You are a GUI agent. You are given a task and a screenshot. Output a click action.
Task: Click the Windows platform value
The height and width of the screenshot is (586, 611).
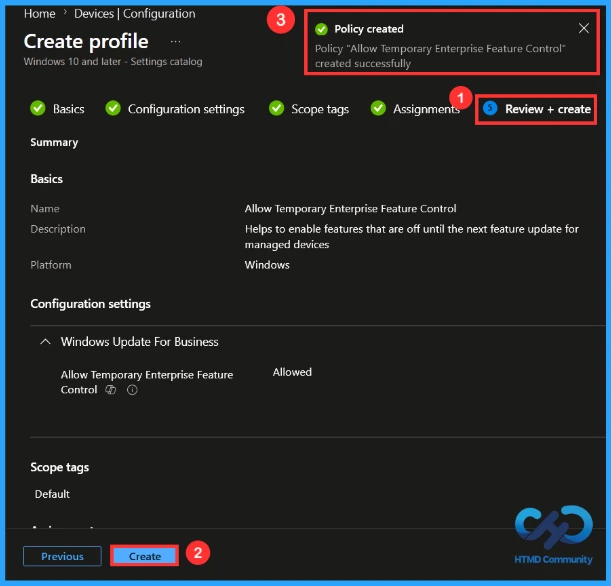pos(267,265)
